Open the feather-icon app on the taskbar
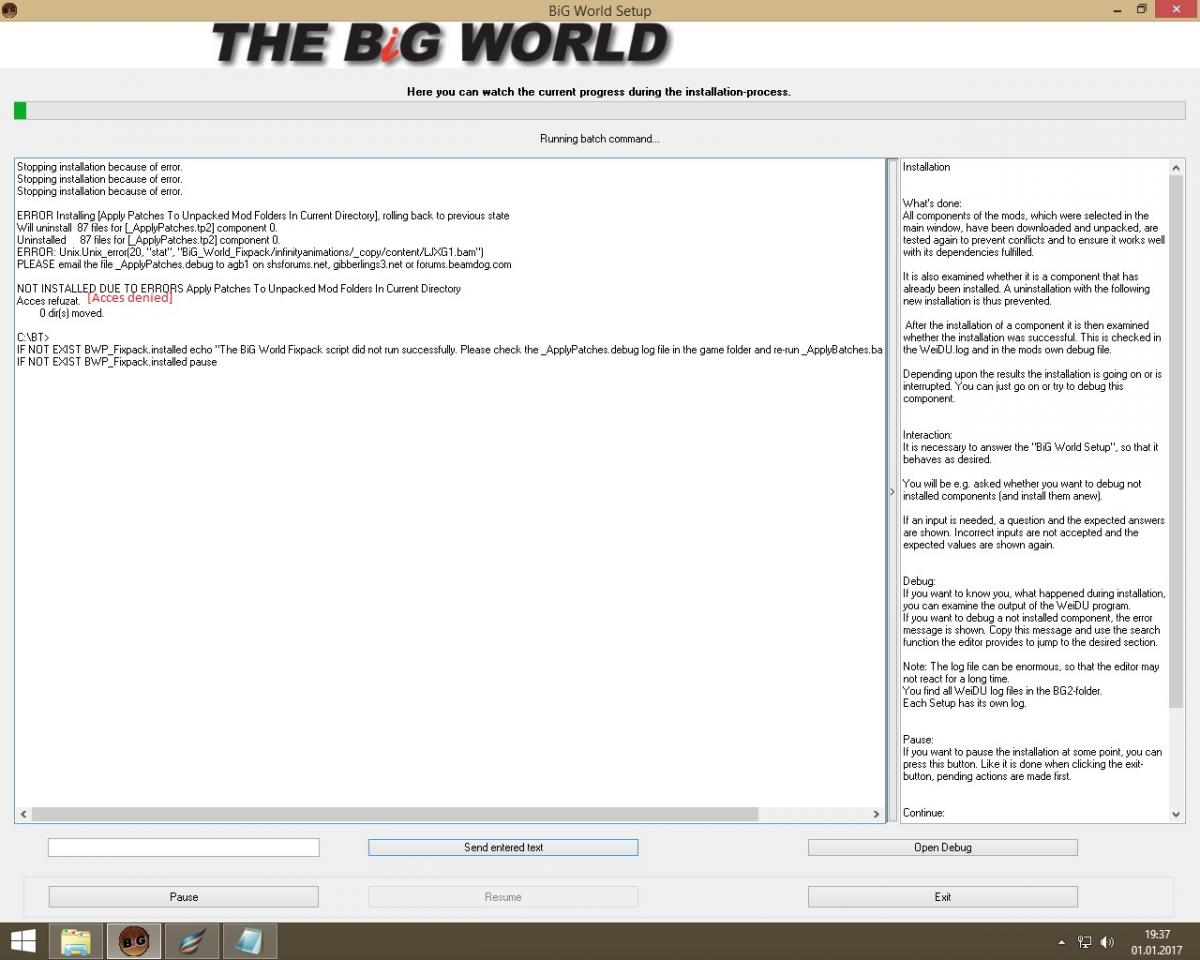This screenshot has width=1200, height=960. (x=192, y=941)
